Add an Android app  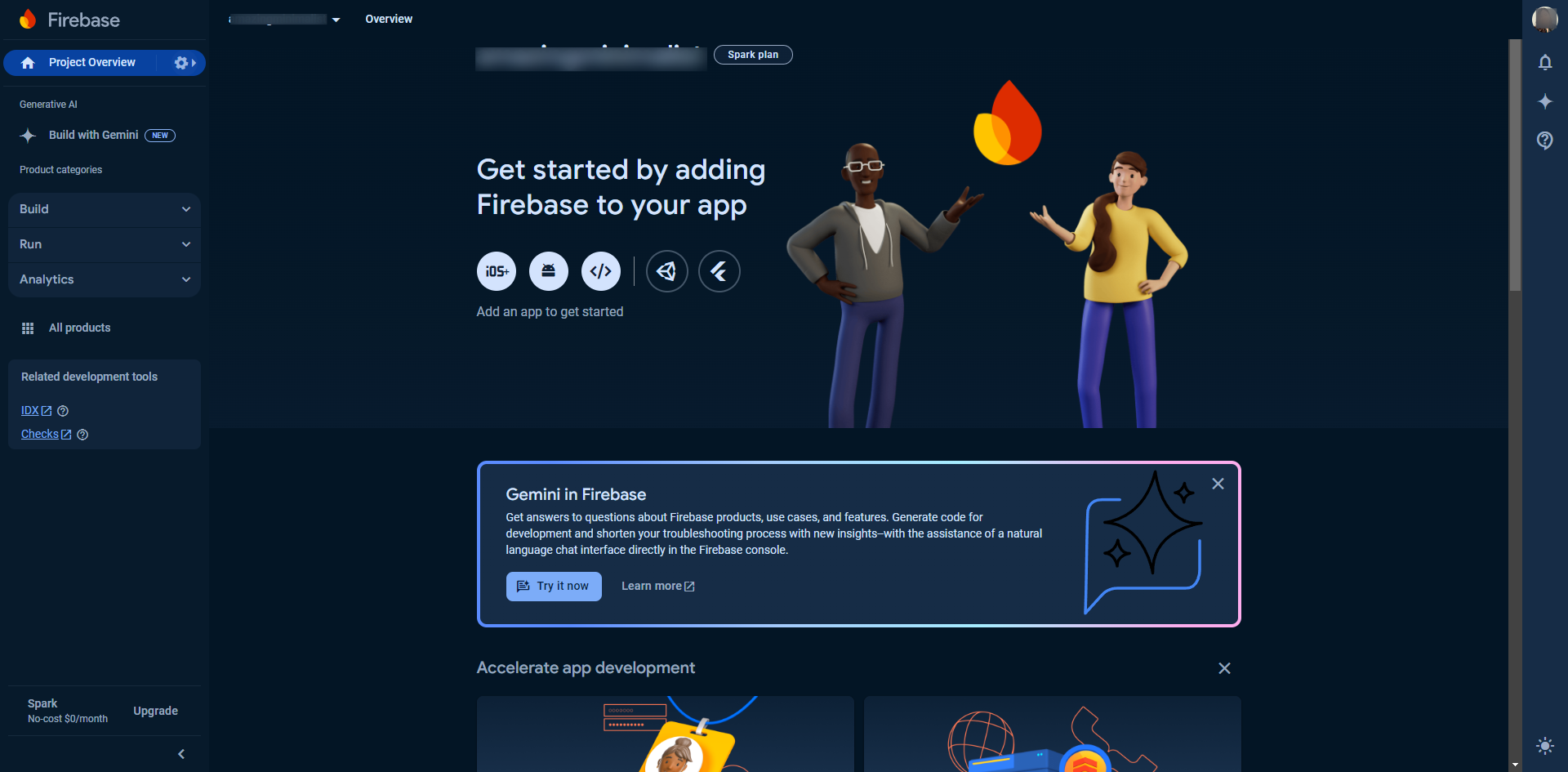pos(549,271)
